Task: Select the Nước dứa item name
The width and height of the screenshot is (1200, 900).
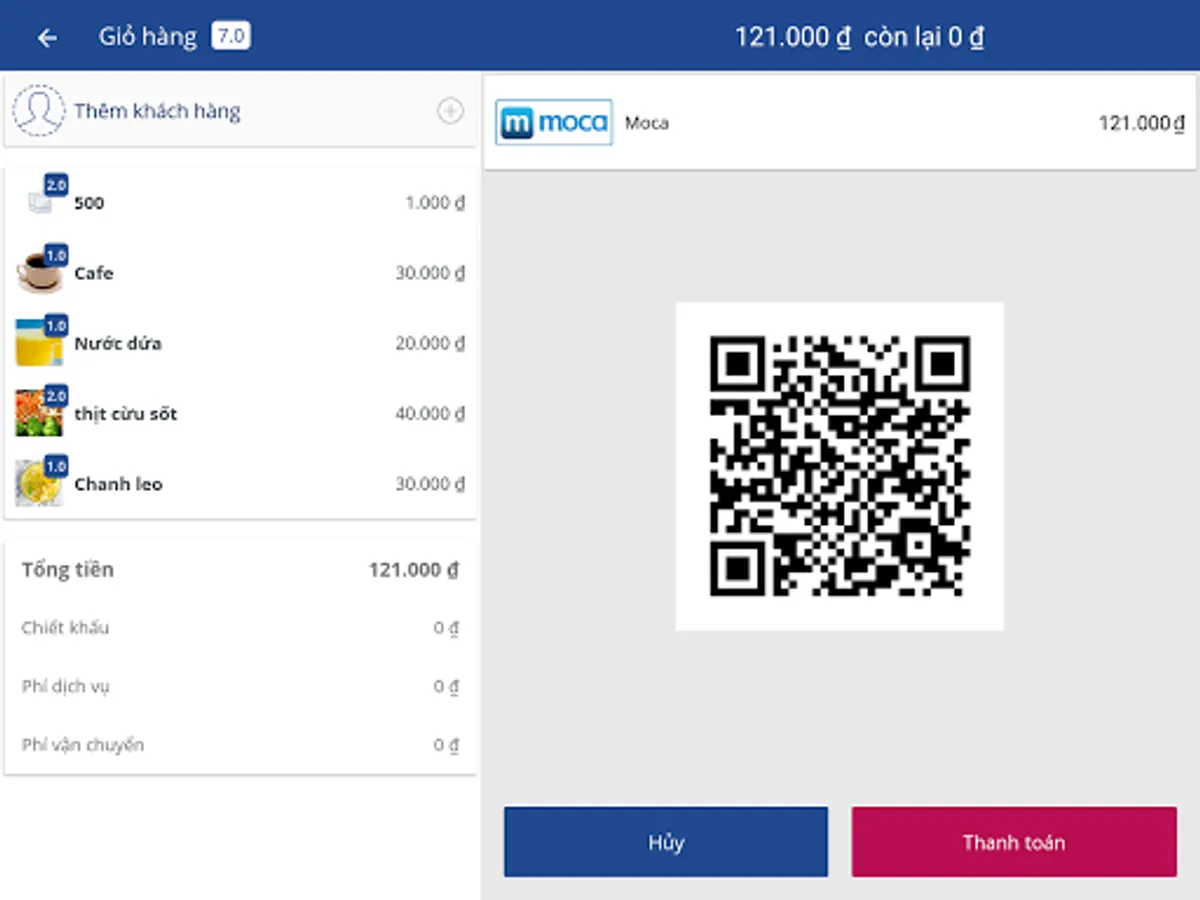Action: coord(118,343)
